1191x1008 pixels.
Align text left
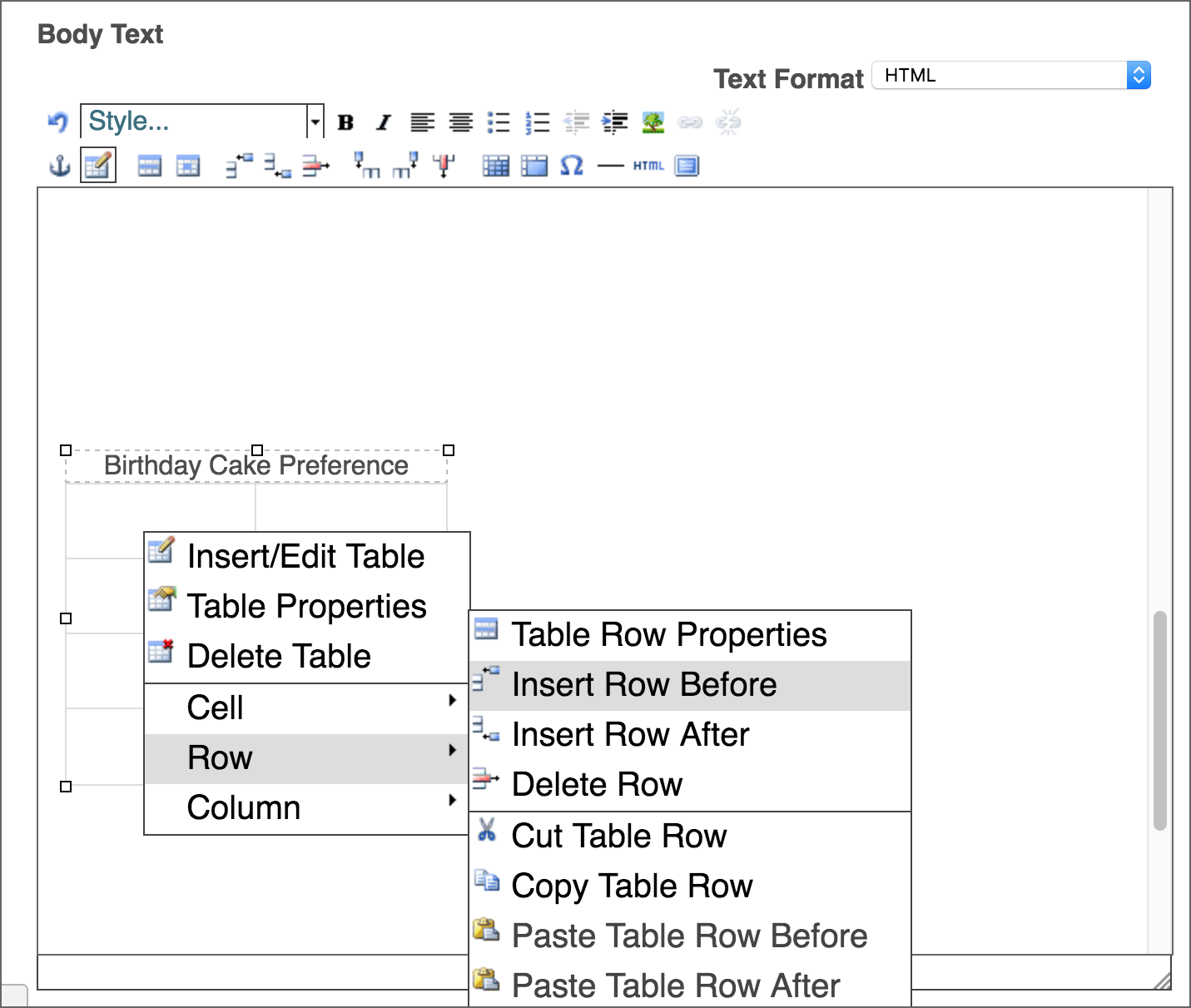pos(422,123)
